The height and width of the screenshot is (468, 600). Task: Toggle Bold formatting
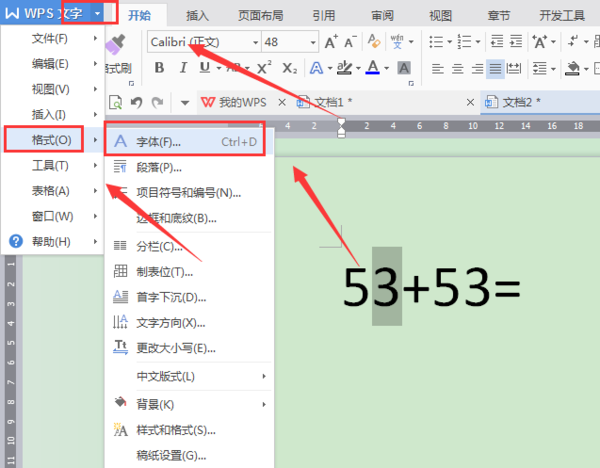(159, 68)
